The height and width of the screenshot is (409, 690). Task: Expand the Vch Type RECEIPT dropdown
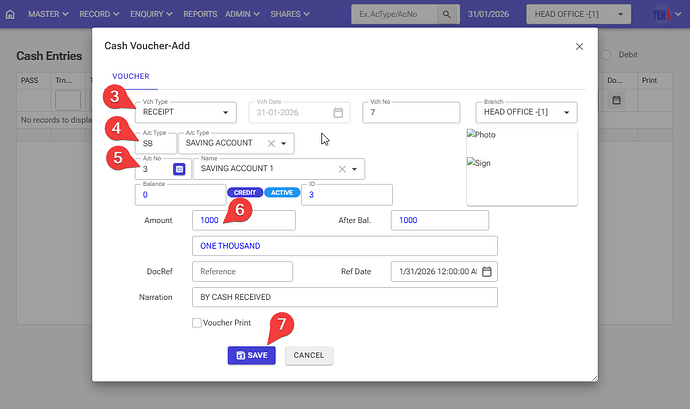point(226,113)
